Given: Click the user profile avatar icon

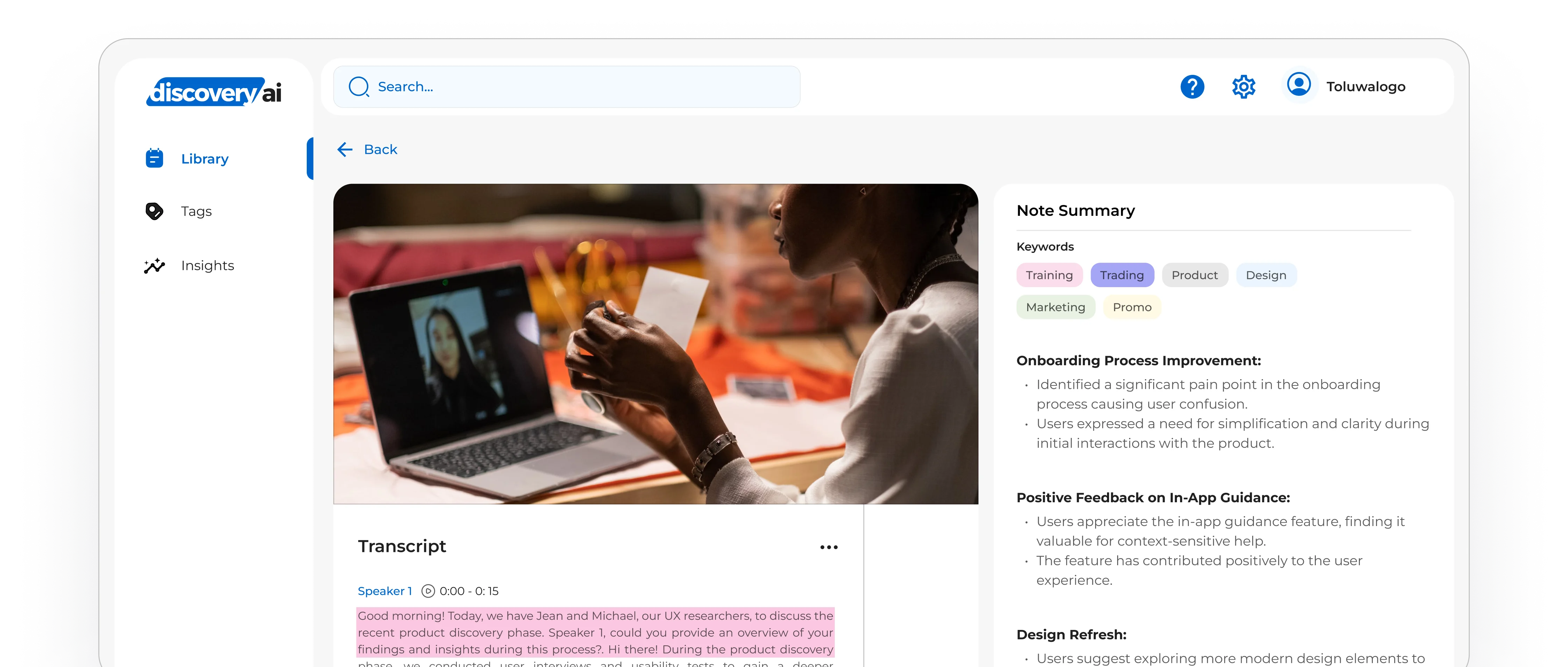Looking at the screenshot, I should [1299, 85].
